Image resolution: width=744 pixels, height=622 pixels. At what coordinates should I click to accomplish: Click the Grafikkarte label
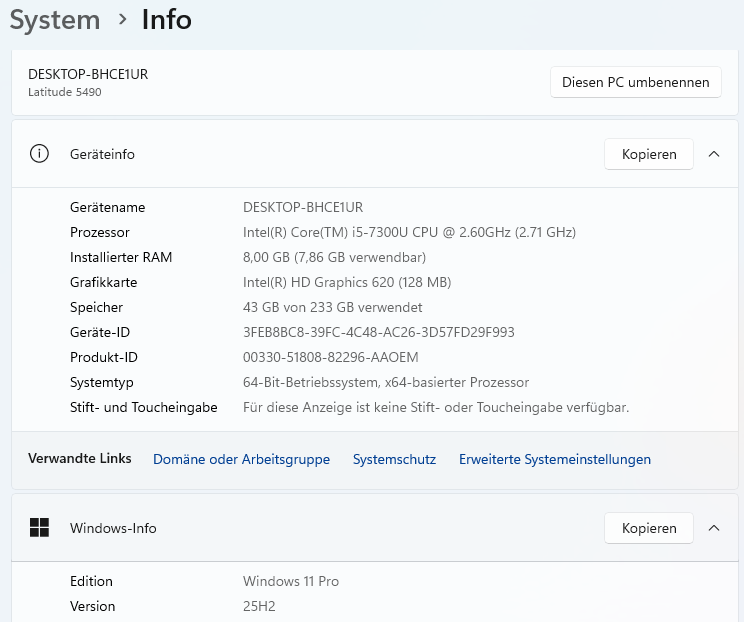(x=103, y=282)
